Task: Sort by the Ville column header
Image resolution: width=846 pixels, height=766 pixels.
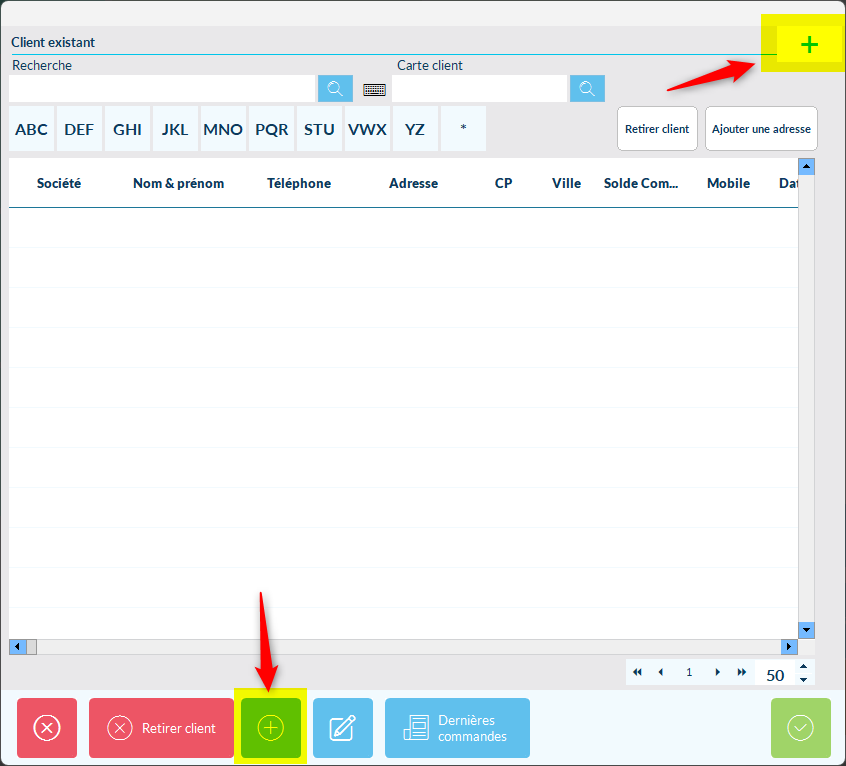Action: tap(567, 183)
